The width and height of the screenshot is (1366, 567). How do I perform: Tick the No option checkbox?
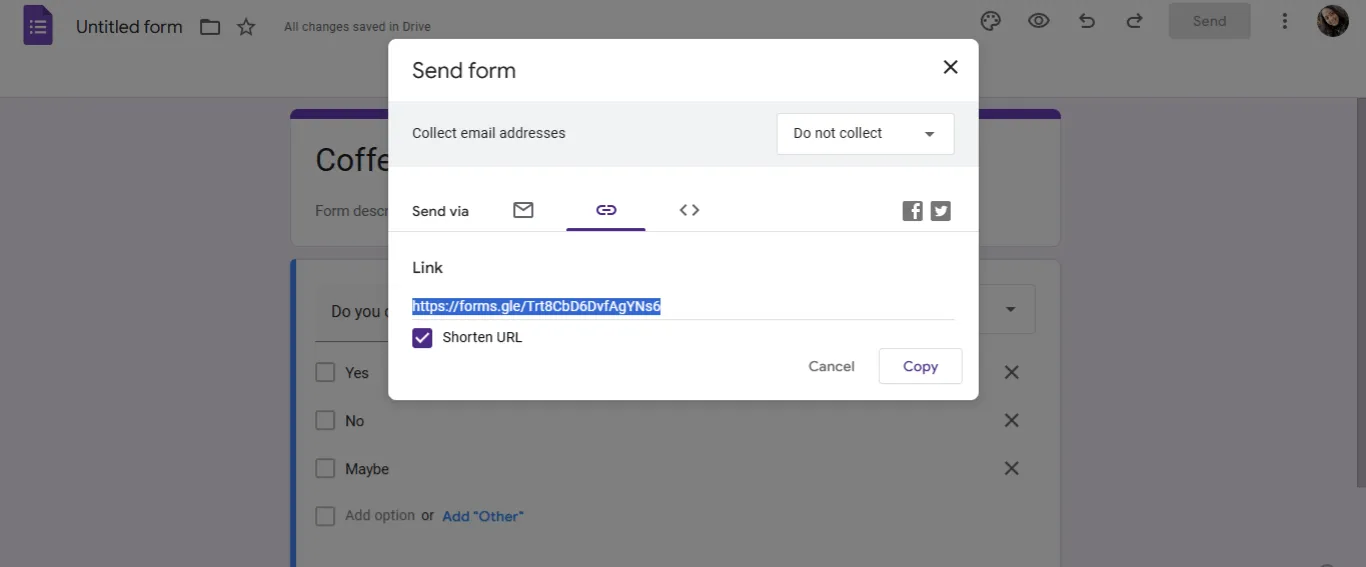(325, 421)
